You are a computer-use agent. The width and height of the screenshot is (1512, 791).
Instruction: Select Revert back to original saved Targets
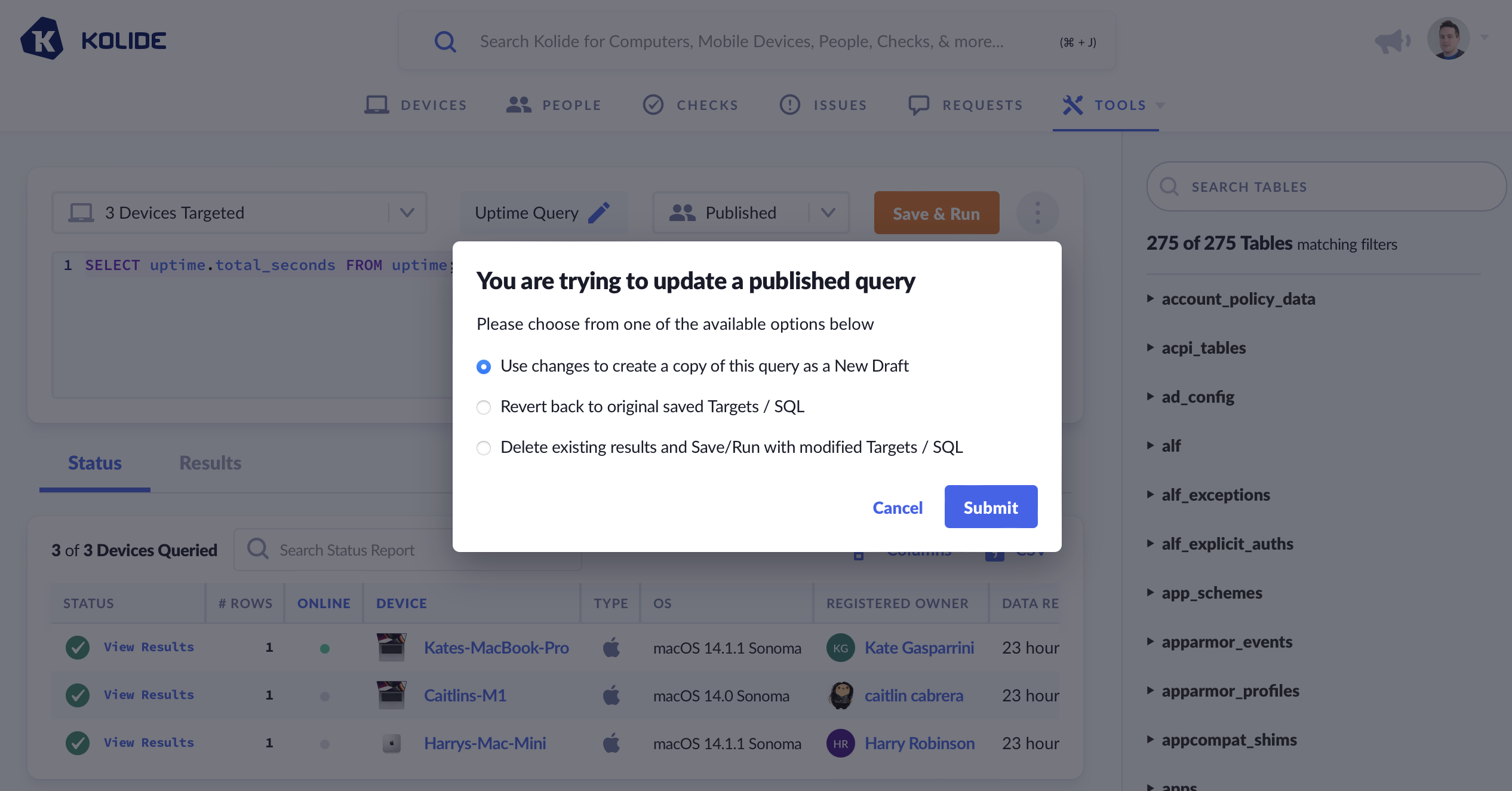[484, 407]
